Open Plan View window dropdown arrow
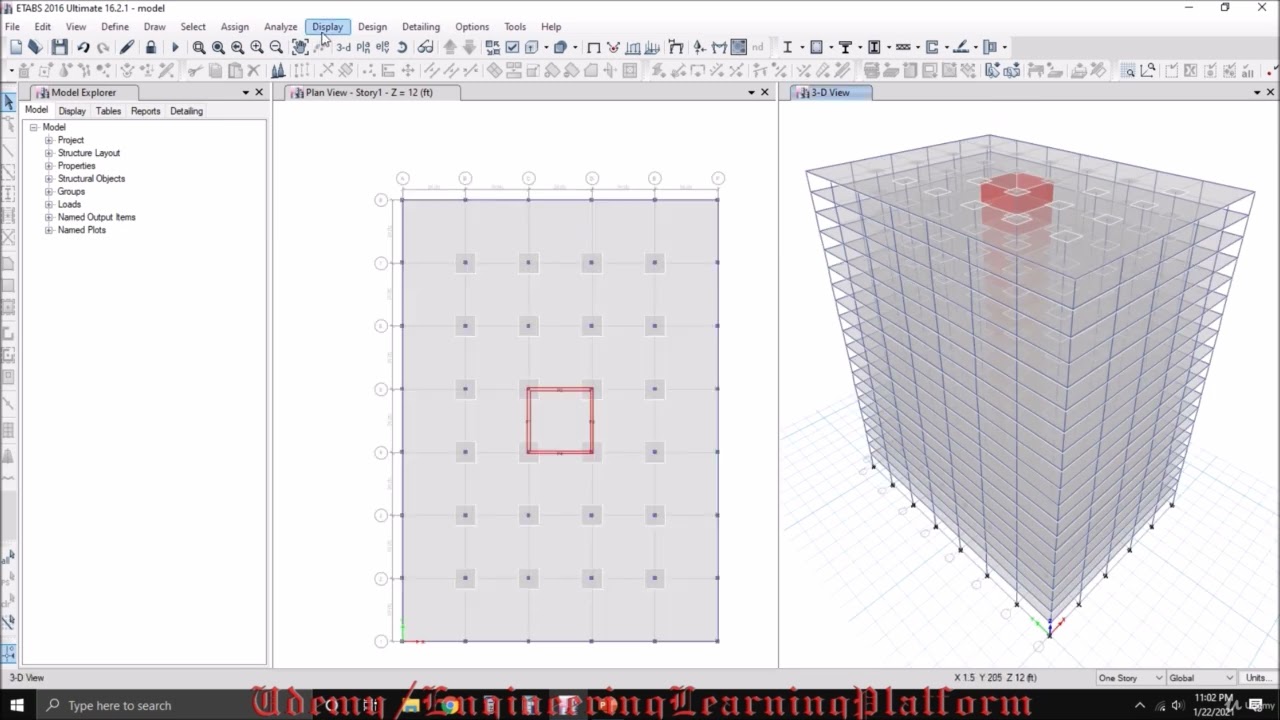This screenshot has width=1280, height=720. (x=751, y=92)
